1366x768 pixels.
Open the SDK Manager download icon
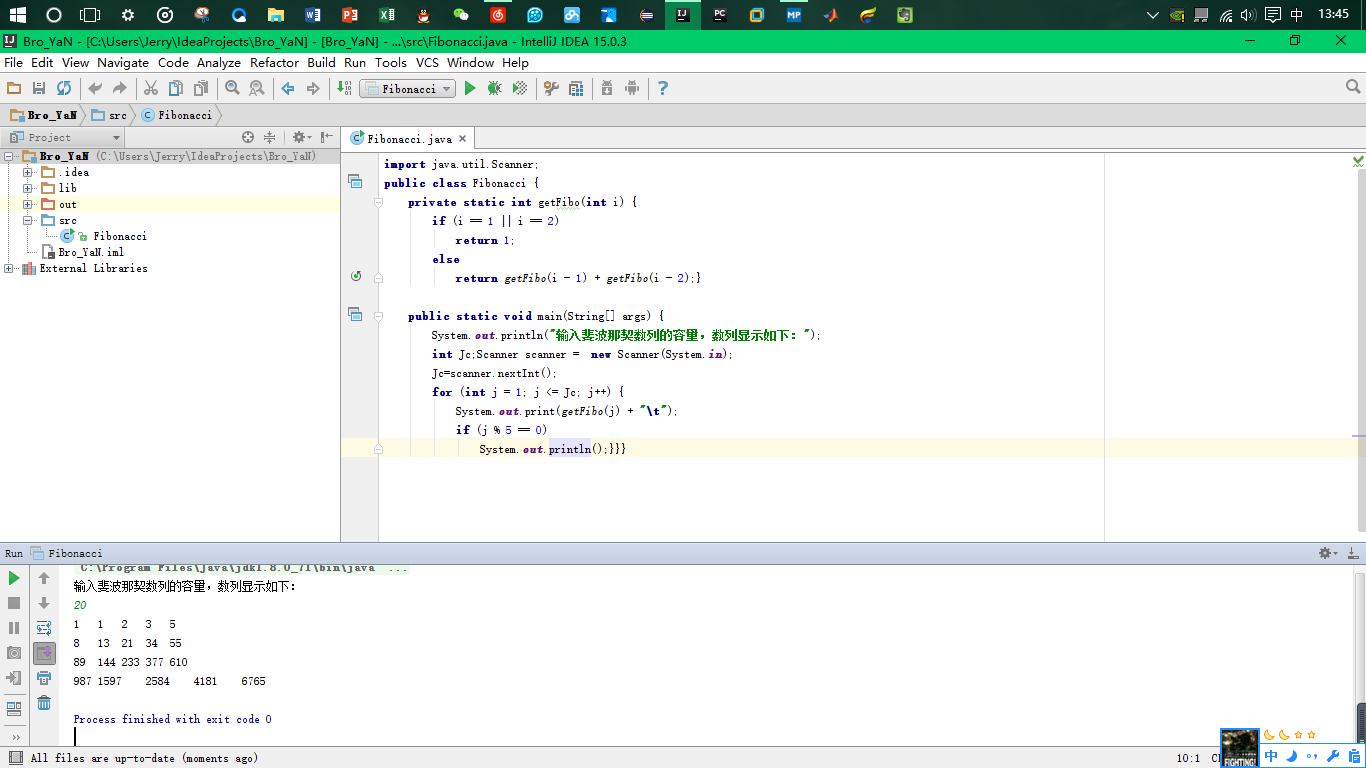607,88
